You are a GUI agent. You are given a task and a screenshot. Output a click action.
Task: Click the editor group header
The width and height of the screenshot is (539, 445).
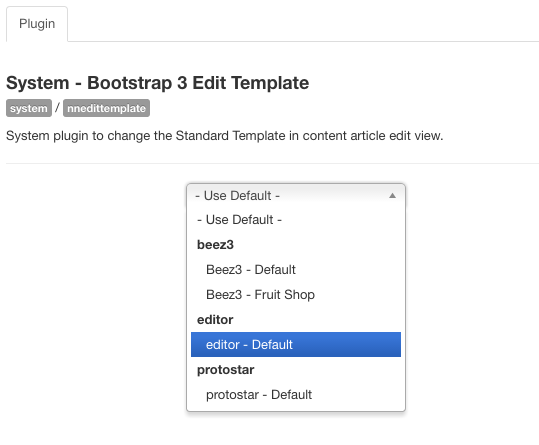coord(215,320)
